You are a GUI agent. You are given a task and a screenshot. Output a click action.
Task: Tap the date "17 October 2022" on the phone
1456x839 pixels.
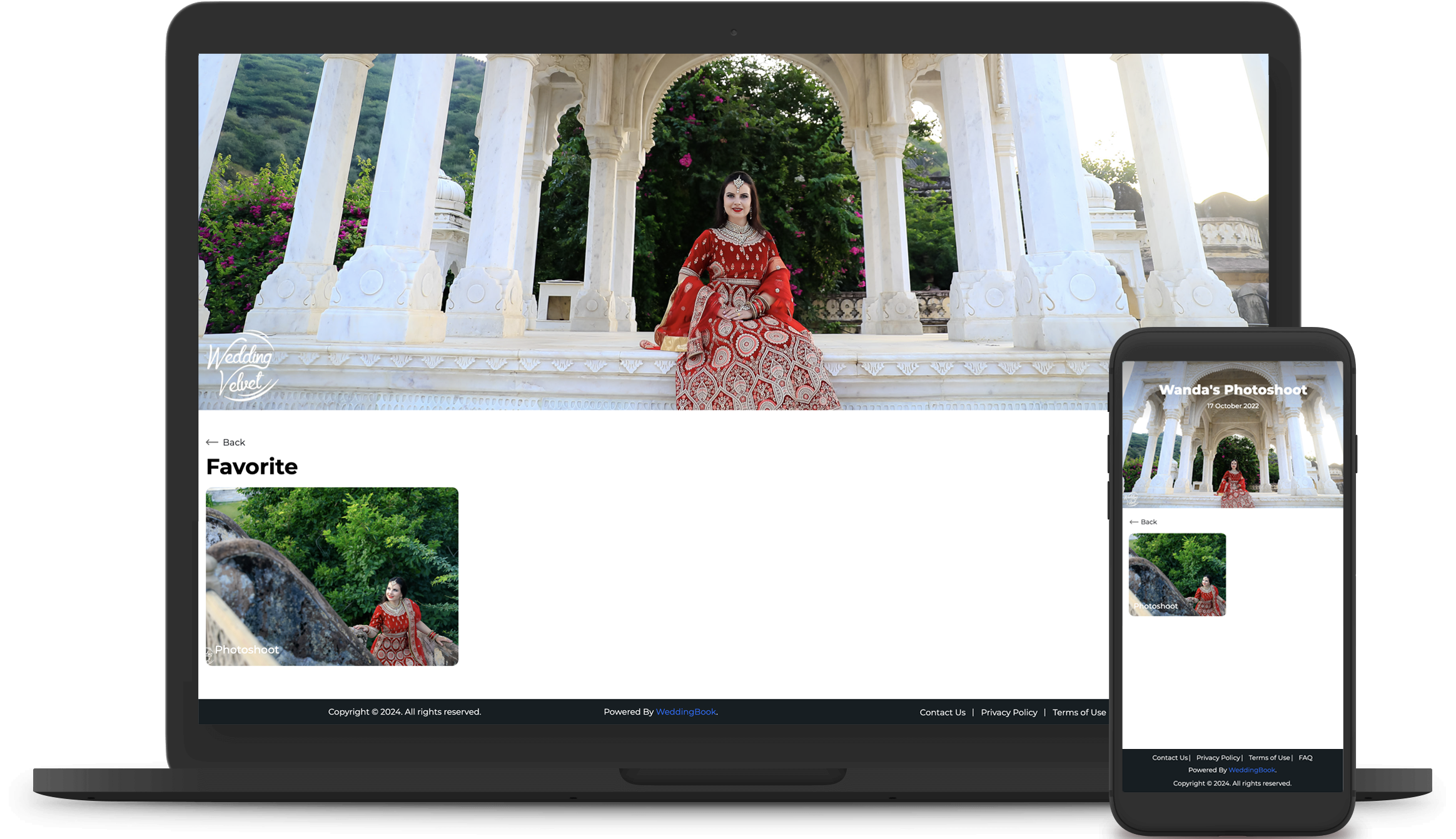click(x=1233, y=406)
